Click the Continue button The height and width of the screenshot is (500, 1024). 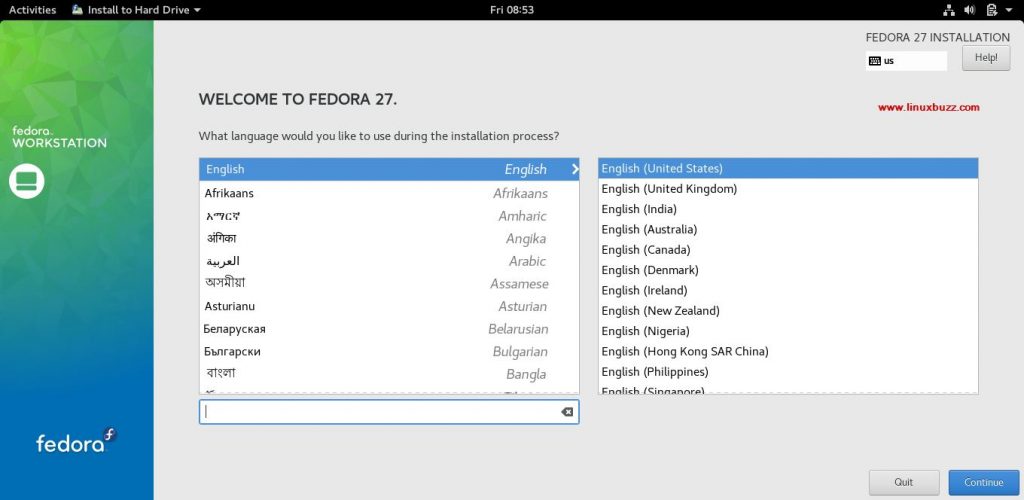coord(984,482)
